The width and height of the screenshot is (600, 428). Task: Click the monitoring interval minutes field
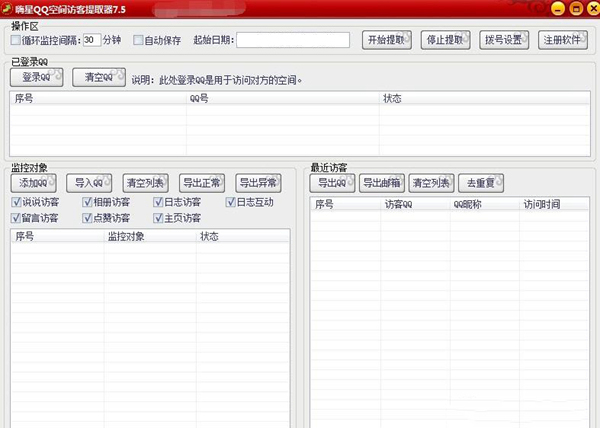[94, 40]
